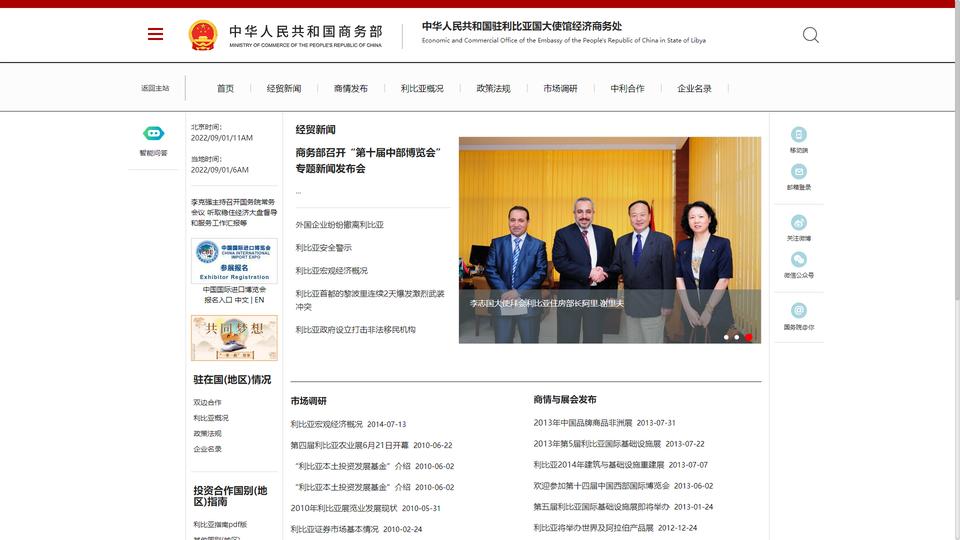The height and width of the screenshot is (540, 960).
Task: Open news 利比亚安全警示
Action: [323, 247]
